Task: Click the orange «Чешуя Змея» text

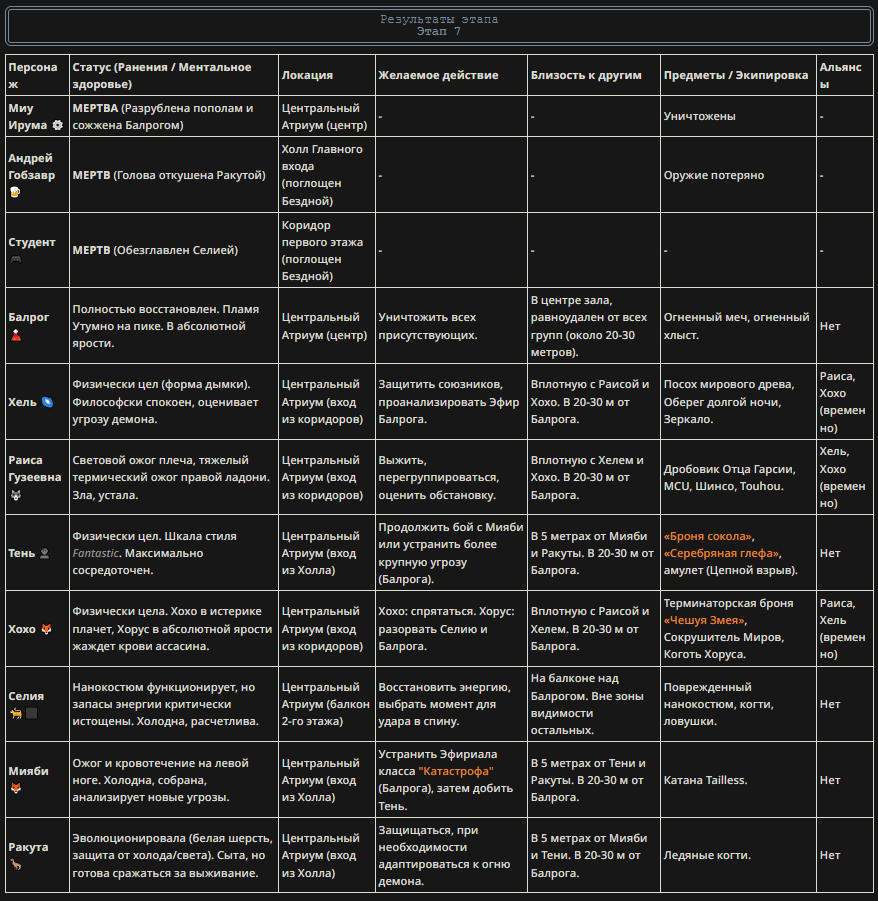Action: coord(704,620)
